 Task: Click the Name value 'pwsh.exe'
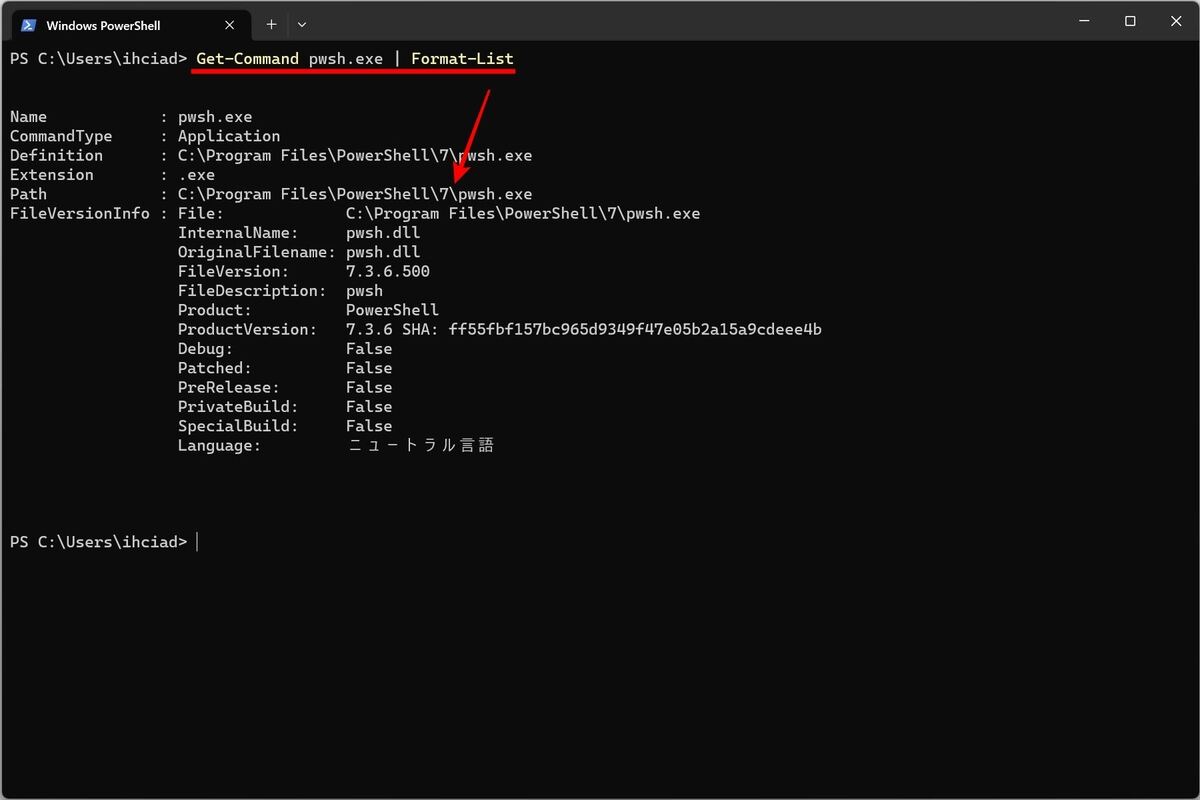pyautogui.click(x=215, y=117)
